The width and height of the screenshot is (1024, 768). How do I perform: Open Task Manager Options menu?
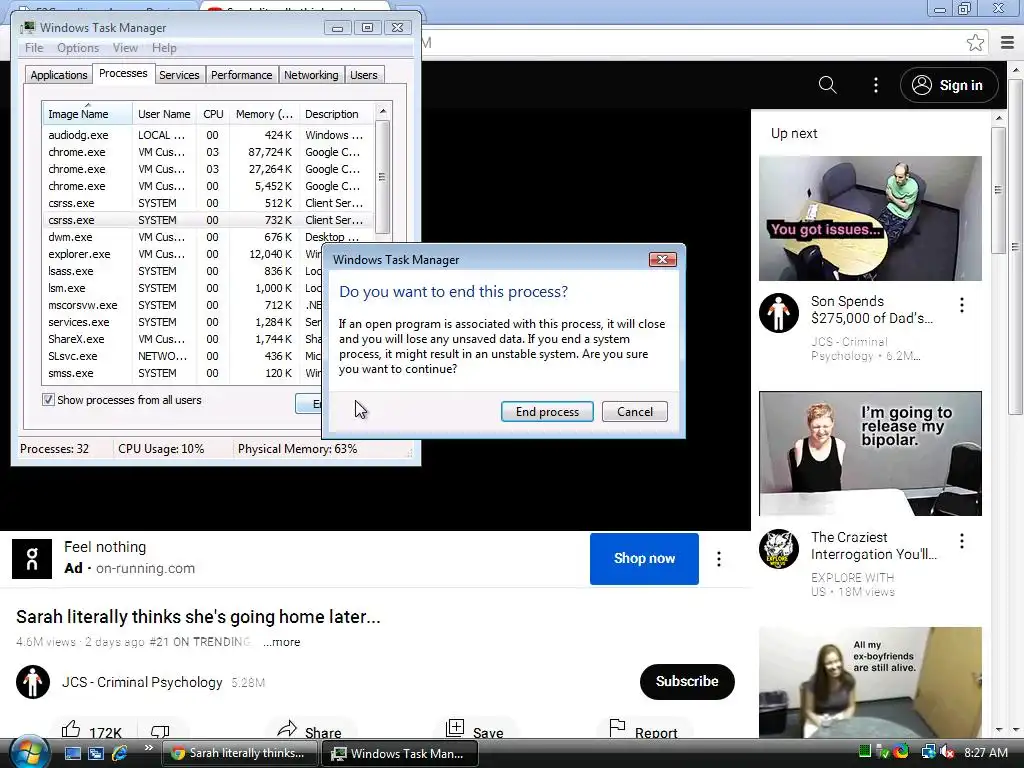pos(78,48)
